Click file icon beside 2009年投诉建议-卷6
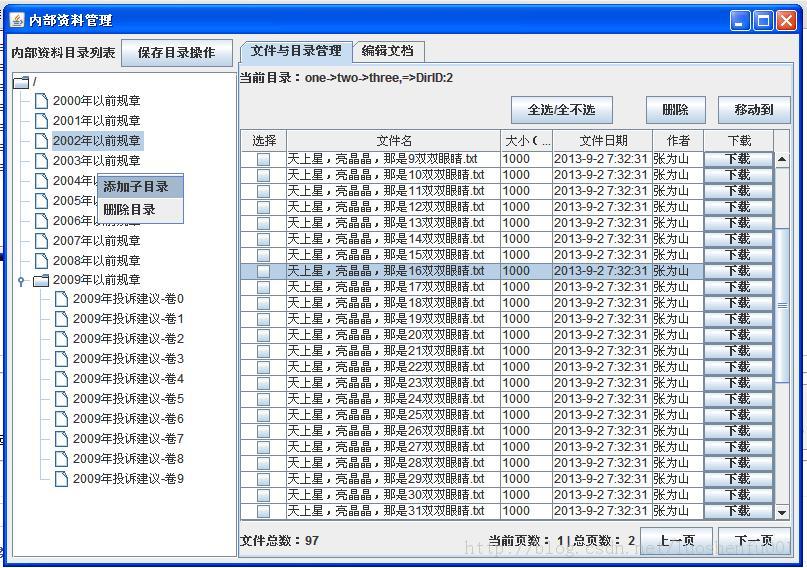 point(61,419)
